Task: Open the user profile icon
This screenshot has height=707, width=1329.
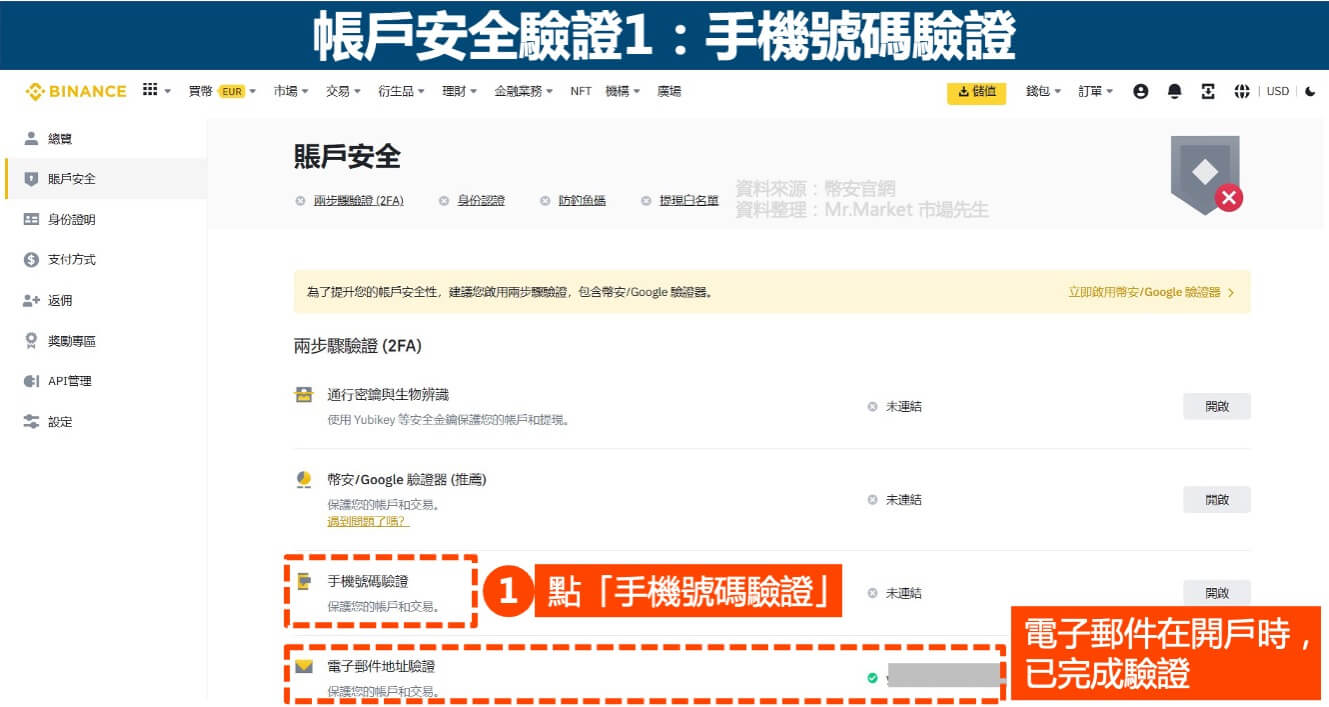Action: point(1140,91)
